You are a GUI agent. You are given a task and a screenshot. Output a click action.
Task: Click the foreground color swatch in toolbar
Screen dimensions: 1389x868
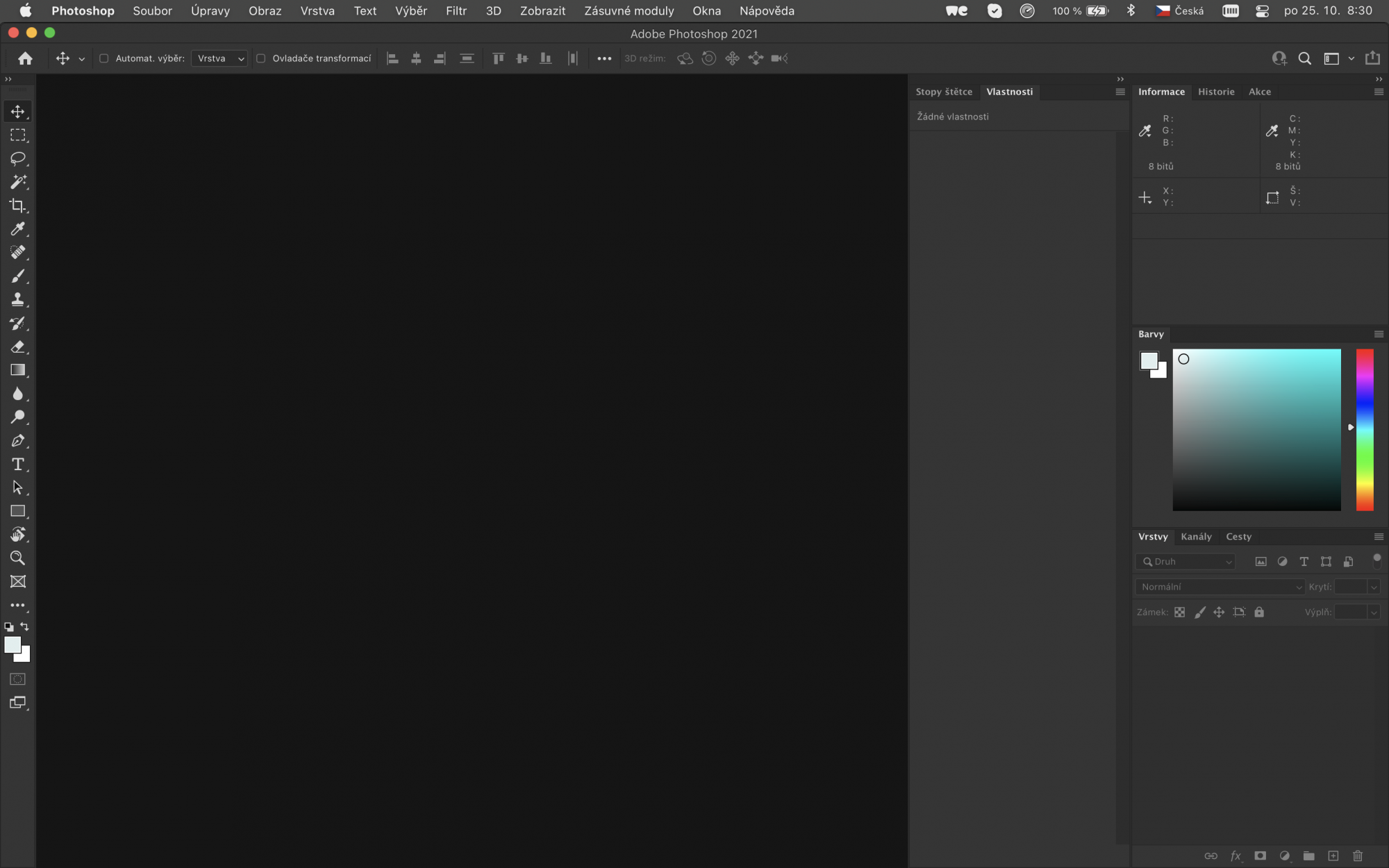tap(13, 645)
